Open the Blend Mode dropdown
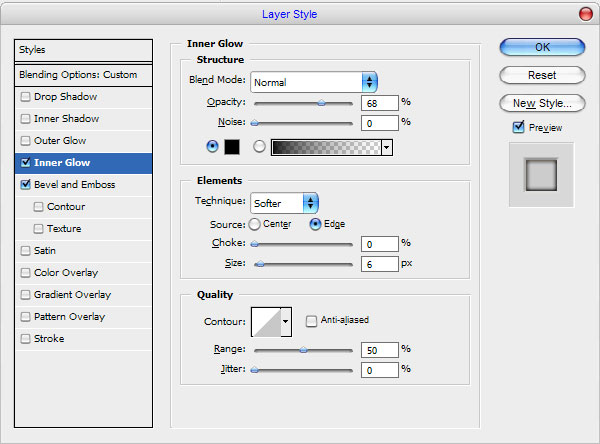The image size is (600, 444). 314,82
